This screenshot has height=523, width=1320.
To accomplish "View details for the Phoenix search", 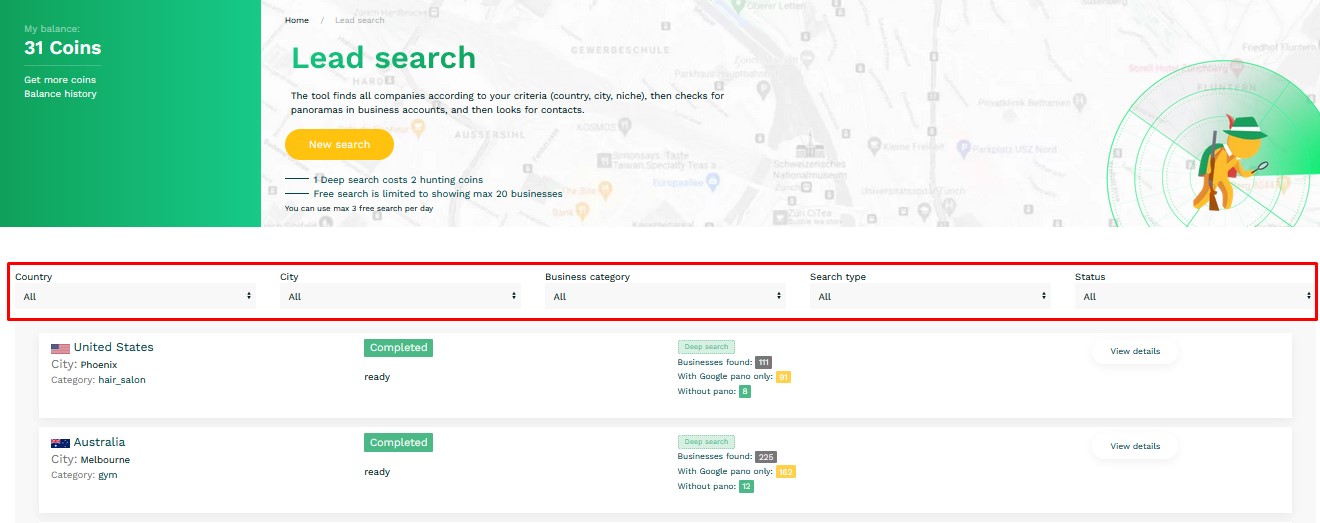I will [x=1135, y=352].
